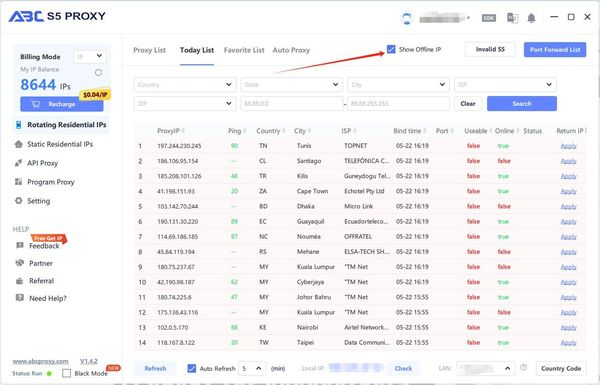Toggle the Auto Refresh checkbox
This screenshot has width=600, height=385.
tap(191, 369)
